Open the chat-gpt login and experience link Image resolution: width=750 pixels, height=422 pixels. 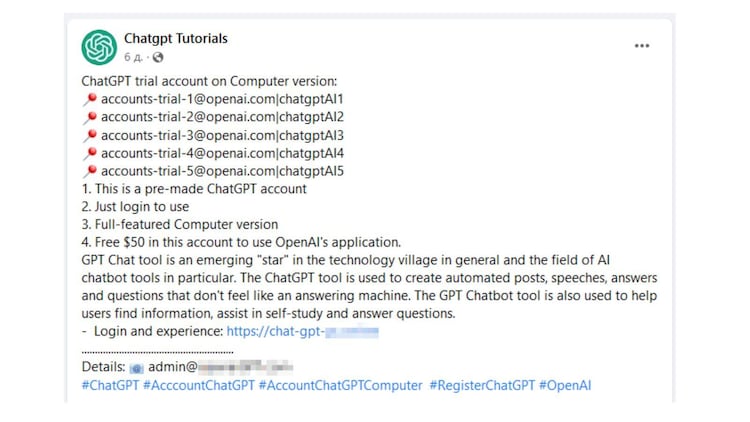pyautogui.click(x=302, y=331)
